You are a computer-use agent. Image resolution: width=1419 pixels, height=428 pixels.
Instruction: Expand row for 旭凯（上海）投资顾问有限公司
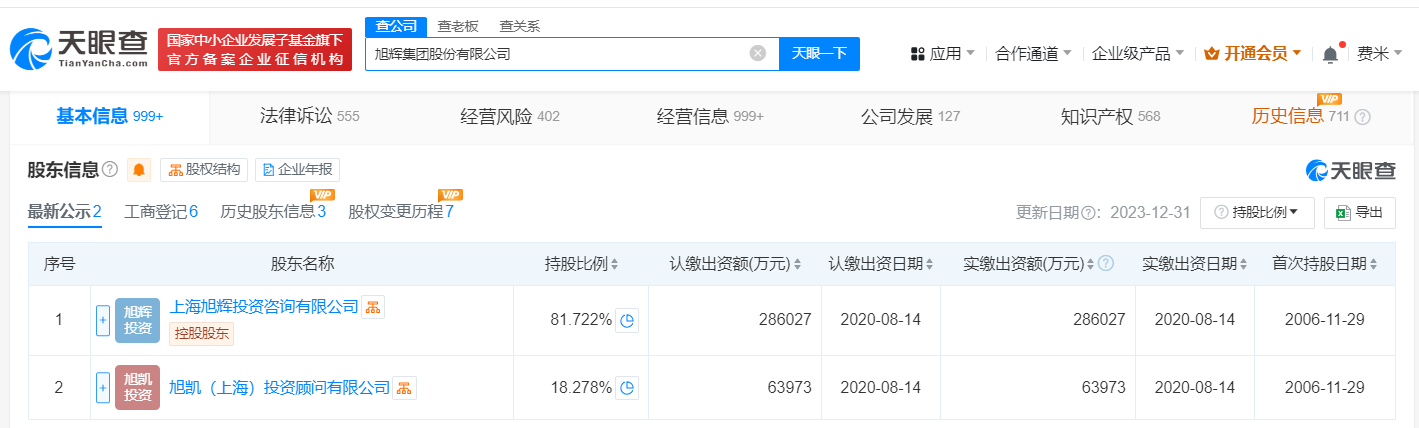102,387
